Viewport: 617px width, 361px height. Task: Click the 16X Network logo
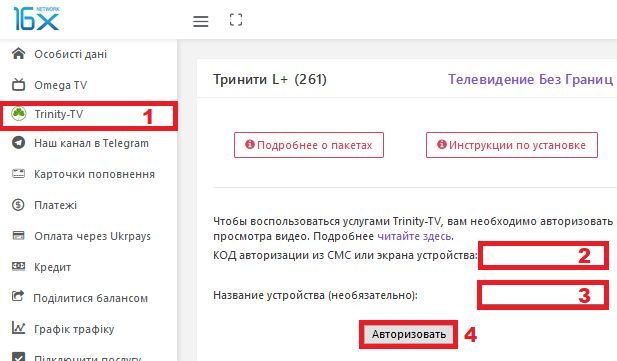(36, 19)
